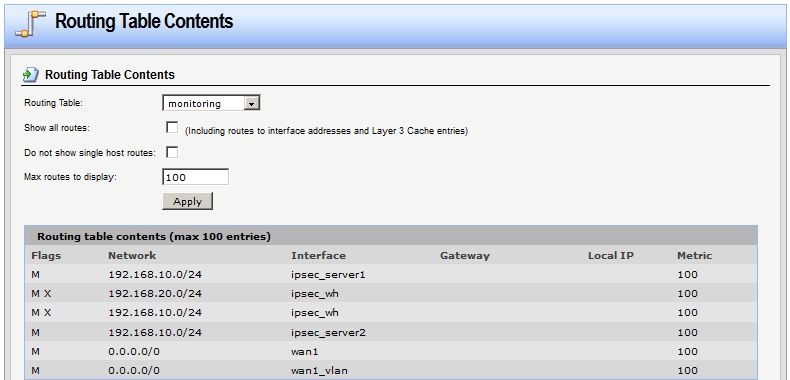Image resolution: width=790 pixels, height=380 pixels.
Task: Enable the Show all routes checkbox
Action: point(172,128)
